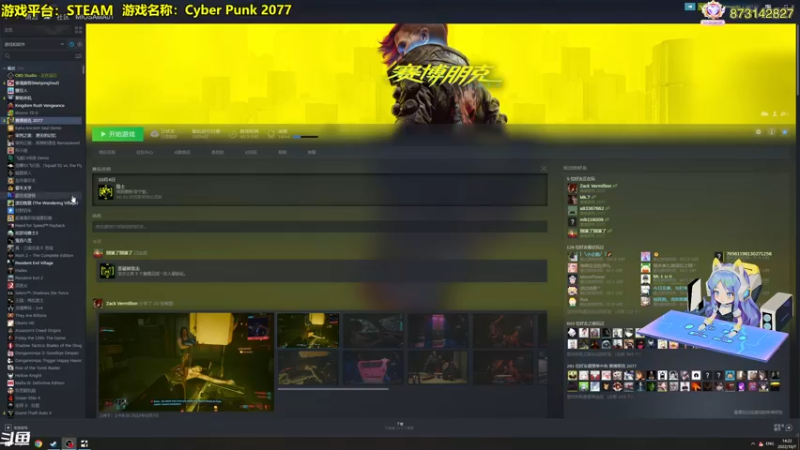Click OBS Studio icon on the taskbar
800x450 pixels.
pyautogui.click(x=69, y=443)
